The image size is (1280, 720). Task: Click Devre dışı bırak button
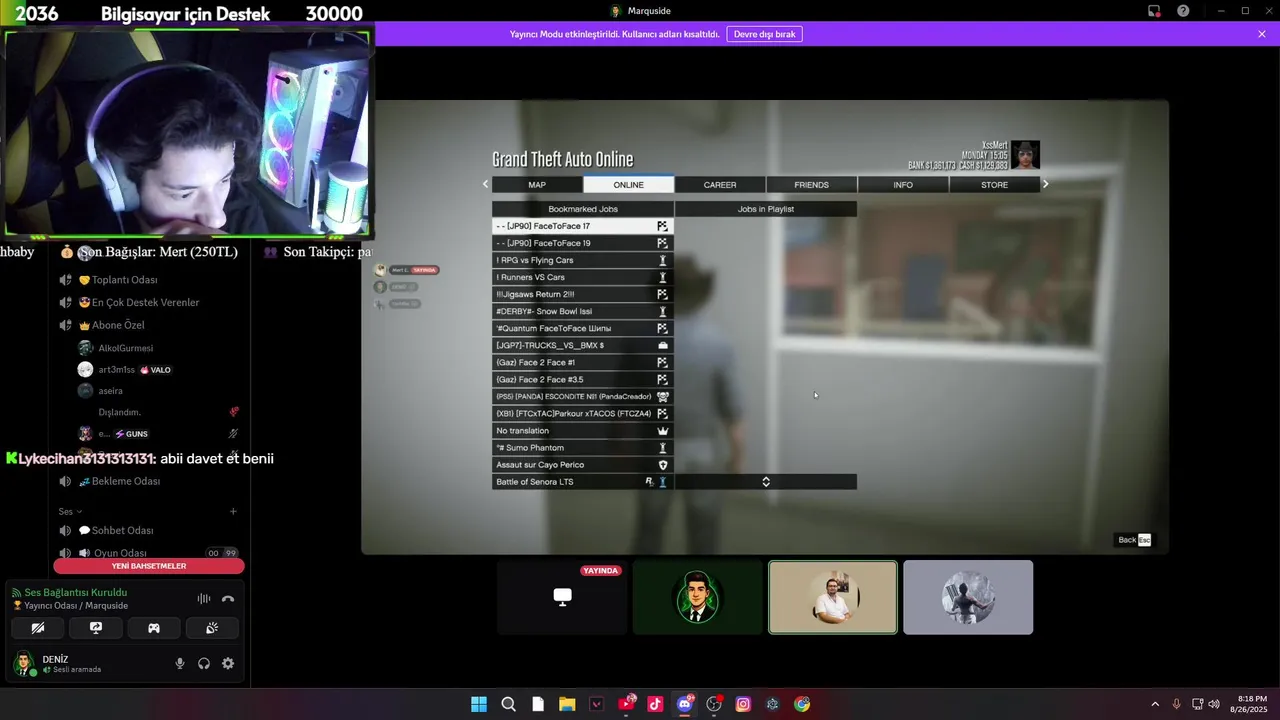[765, 34]
